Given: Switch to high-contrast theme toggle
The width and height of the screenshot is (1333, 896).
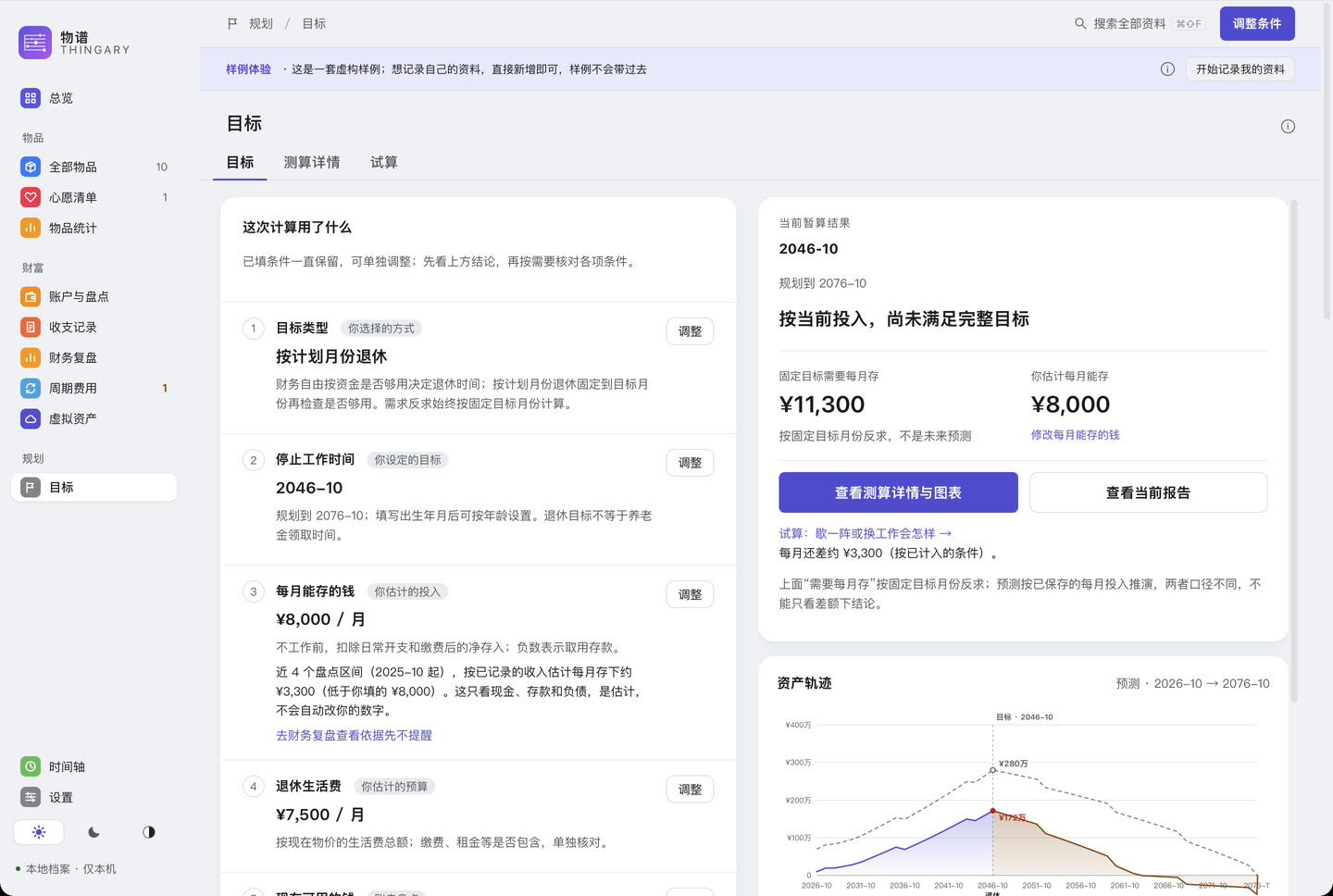Looking at the screenshot, I should 149,832.
